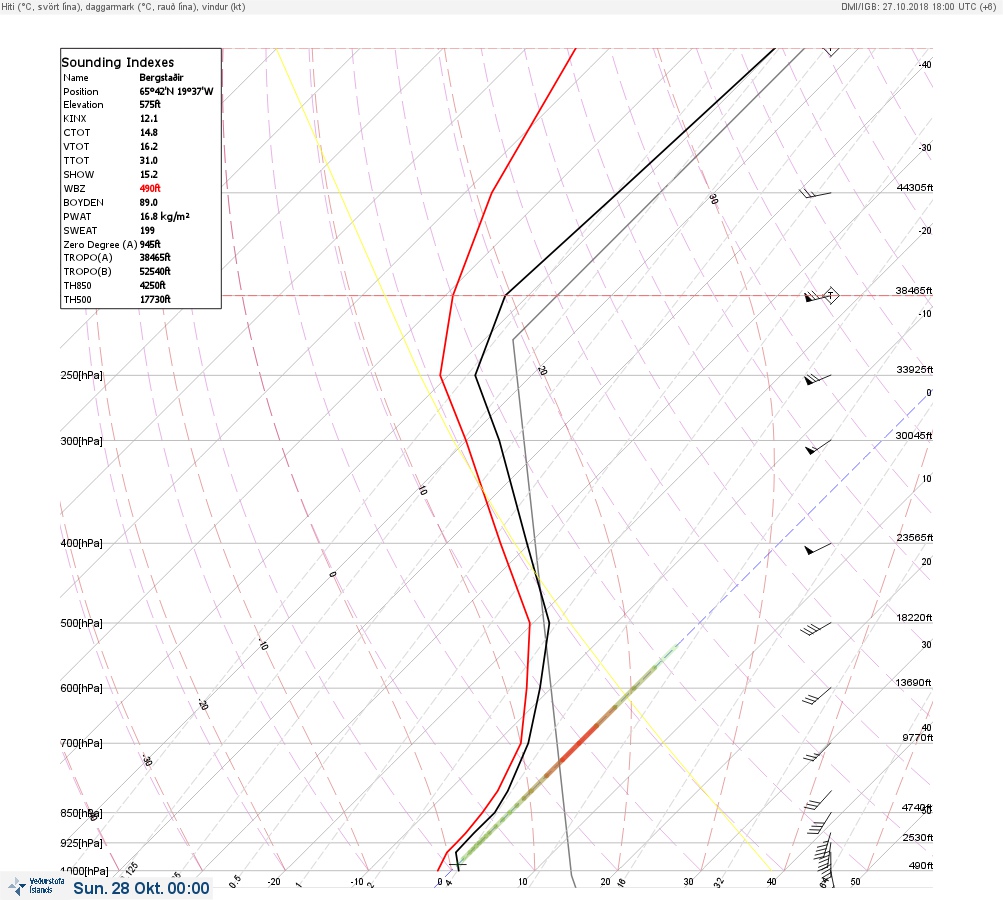
Task: Click the wind barb at 700 hPa level
Action: [x=817, y=752]
